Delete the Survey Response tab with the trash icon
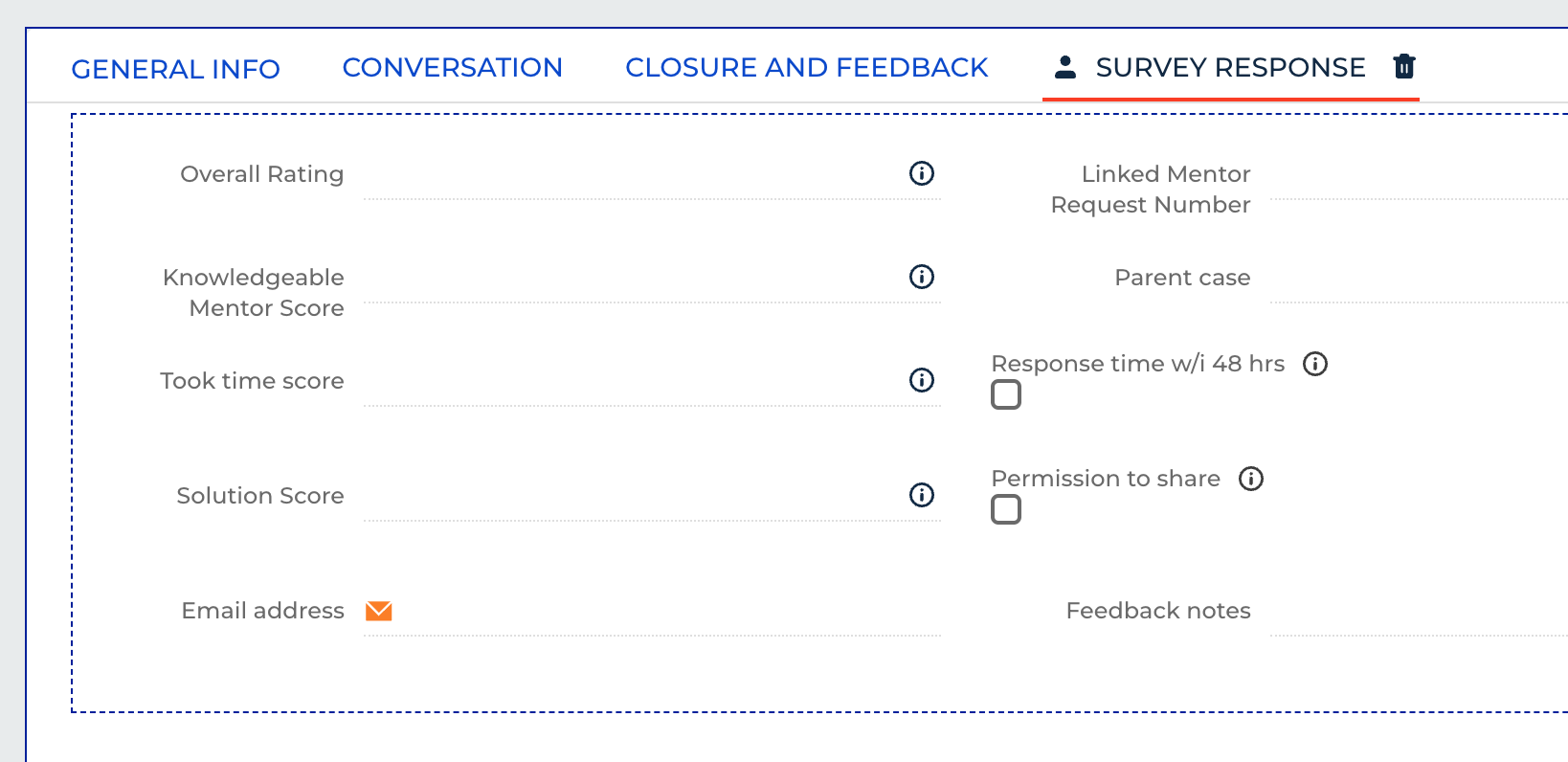 pos(1404,66)
